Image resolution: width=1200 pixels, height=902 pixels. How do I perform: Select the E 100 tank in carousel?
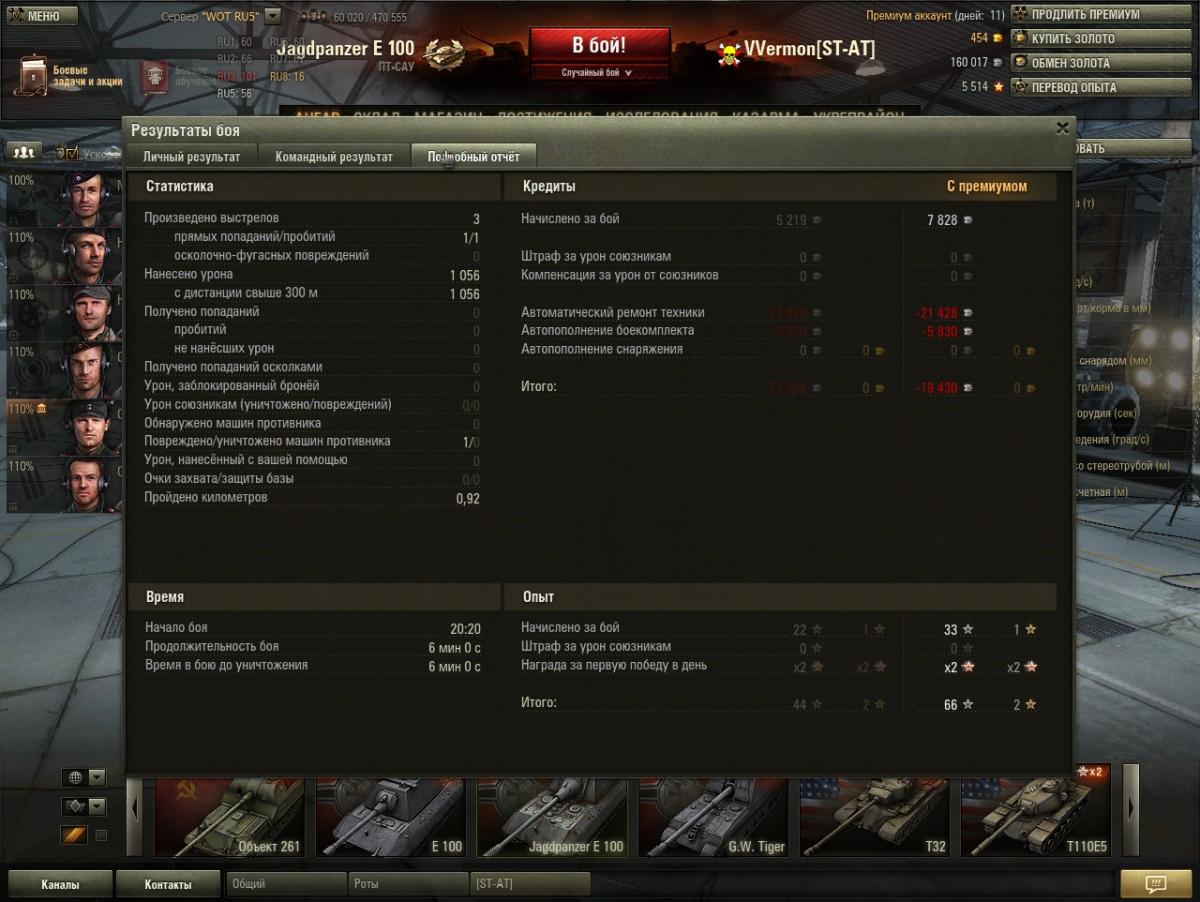coord(391,817)
